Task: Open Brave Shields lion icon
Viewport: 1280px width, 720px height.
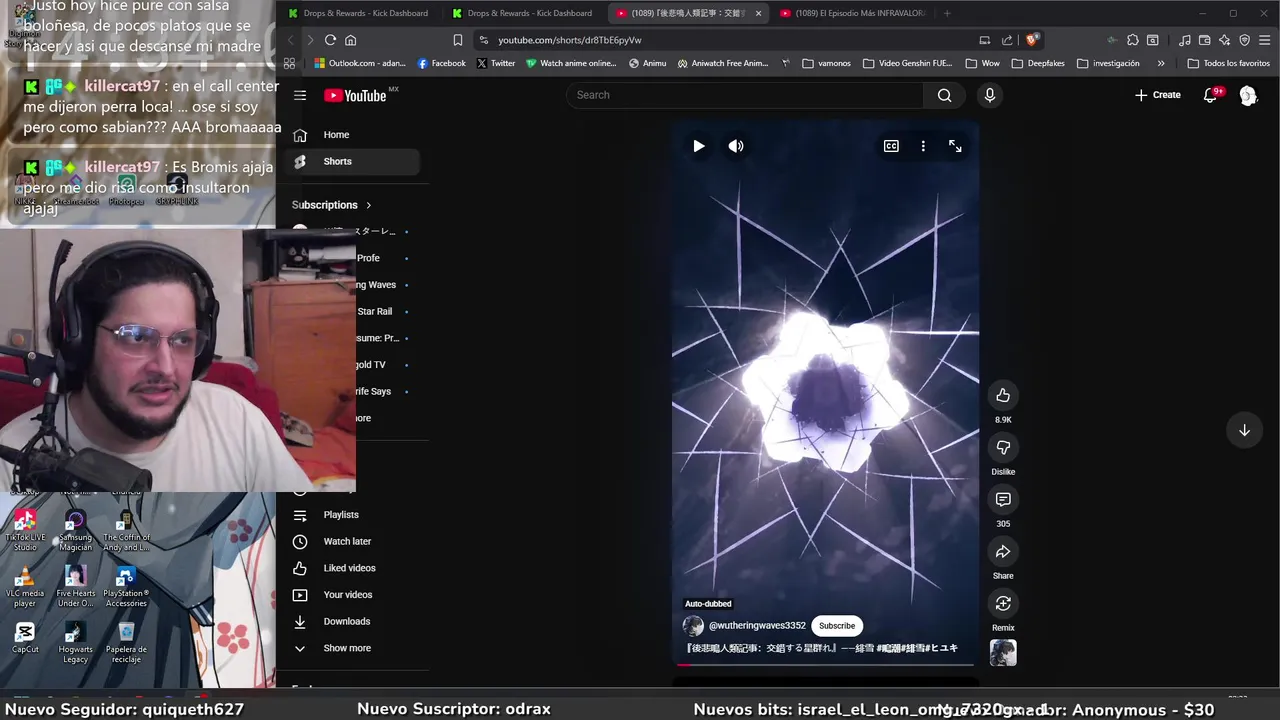Action: 1033,40
